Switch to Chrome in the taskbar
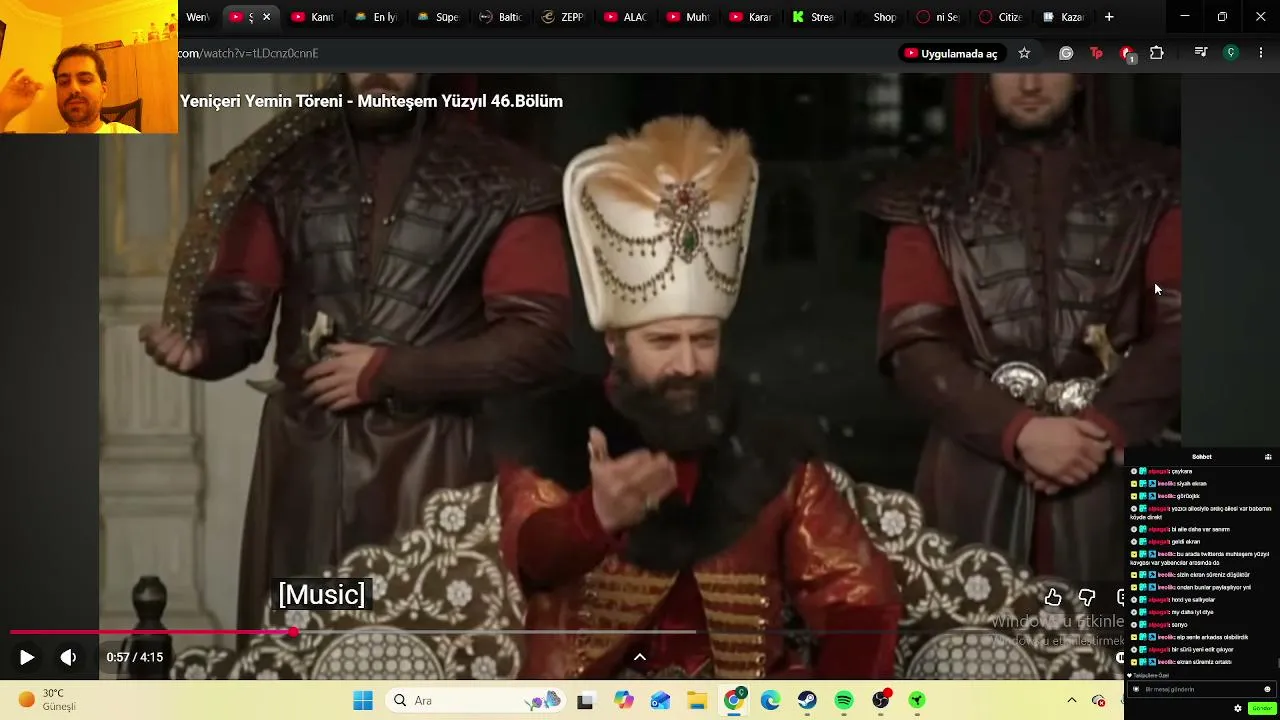Viewport: 1280px width, 720px height. tap(734, 700)
